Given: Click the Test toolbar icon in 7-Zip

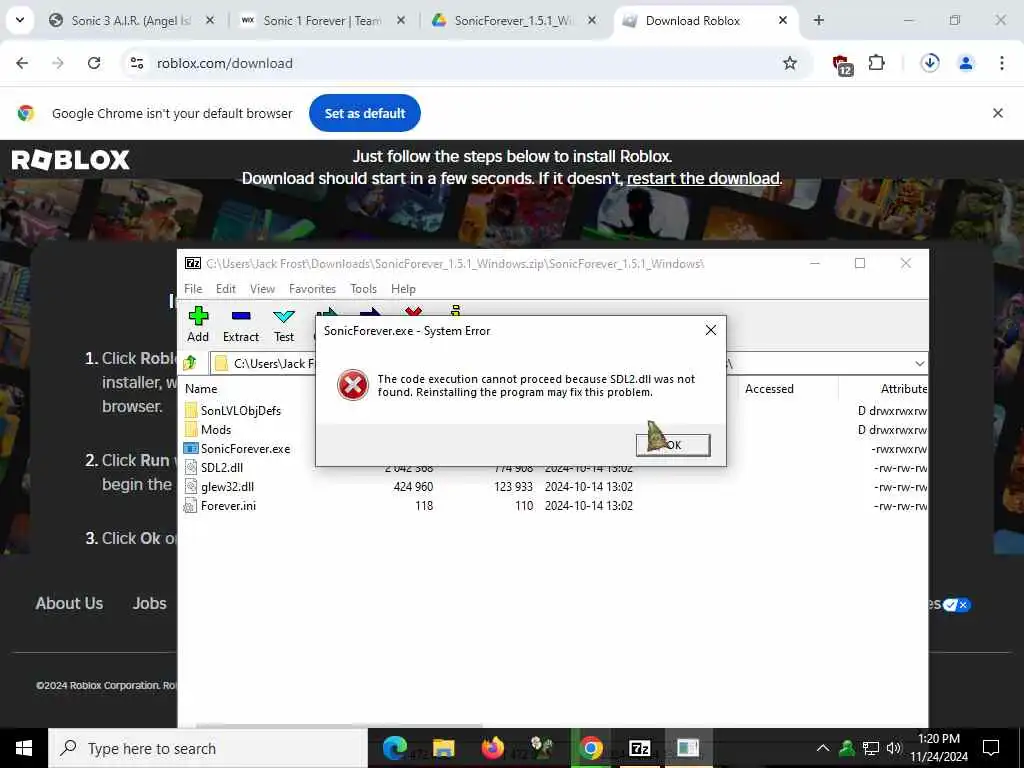Looking at the screenshot, I should click(x=283, y=325).
